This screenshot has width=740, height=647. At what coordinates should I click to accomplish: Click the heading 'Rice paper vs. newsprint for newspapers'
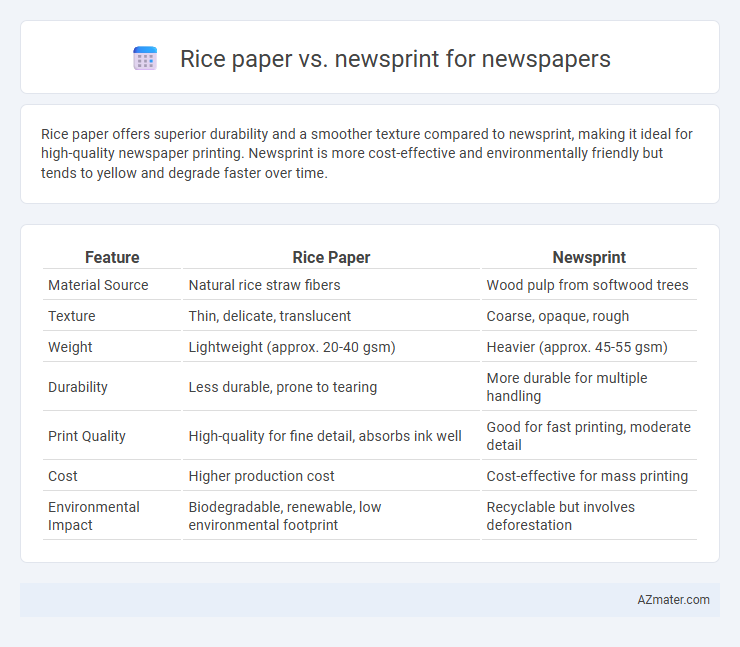pos(395,59)
